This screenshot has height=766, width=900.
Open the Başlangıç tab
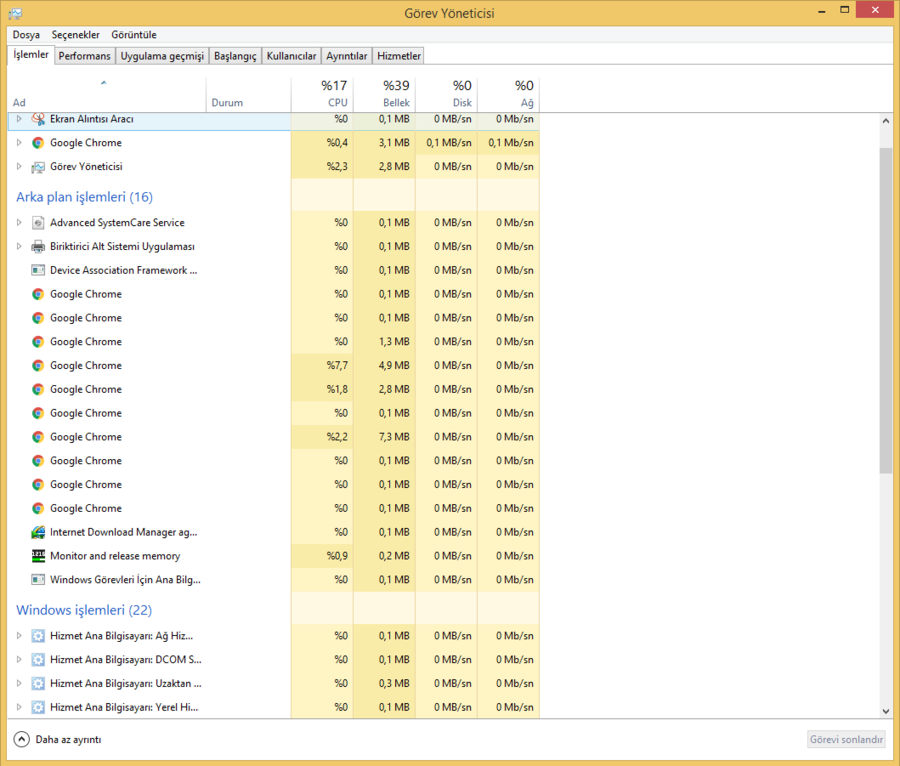pos(235,56)
